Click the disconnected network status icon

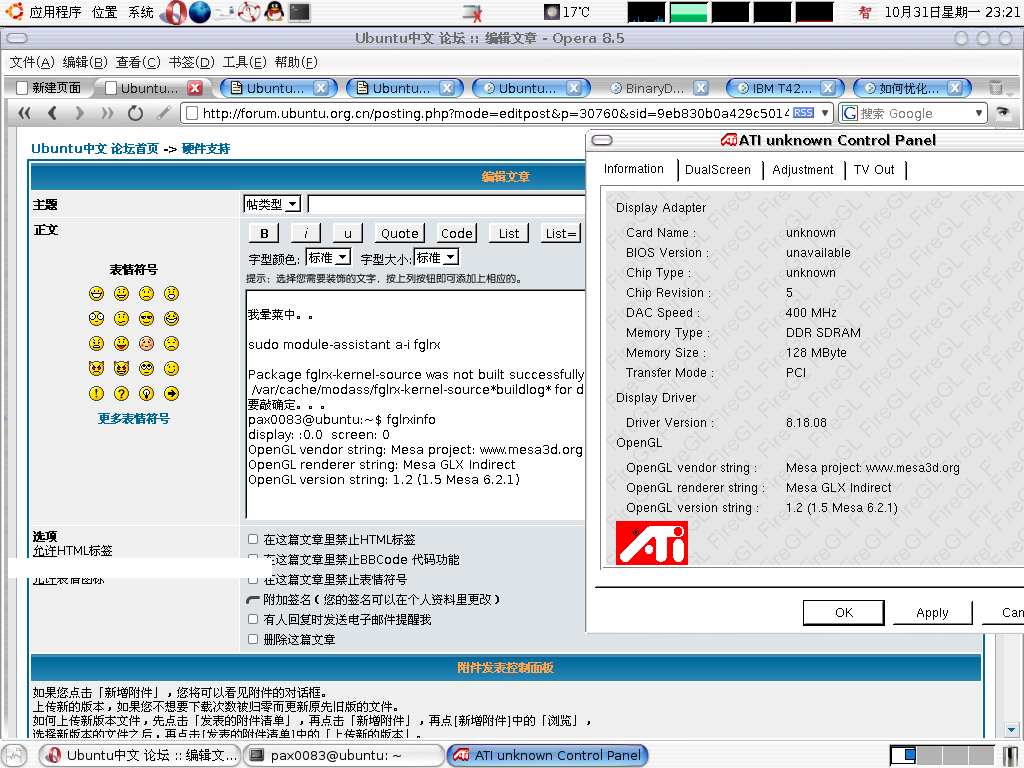[x=472, y=12]
